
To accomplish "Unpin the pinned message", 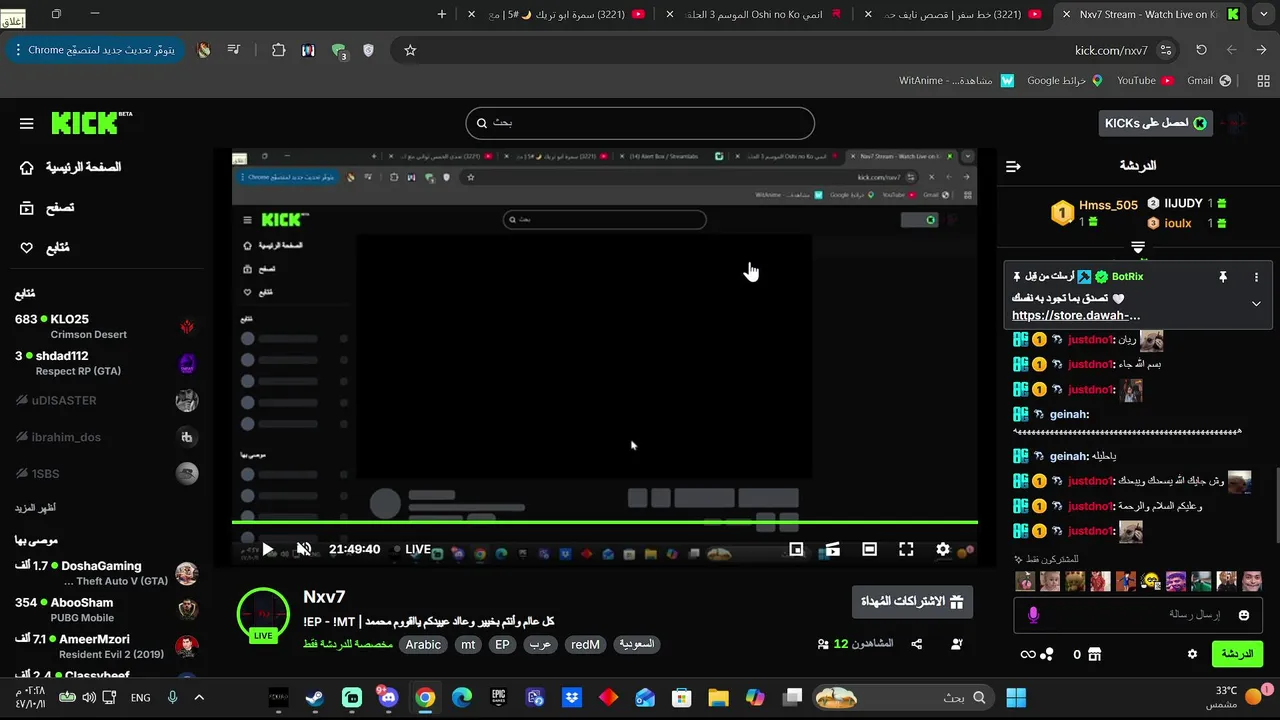I will (x=1222, y=277).
